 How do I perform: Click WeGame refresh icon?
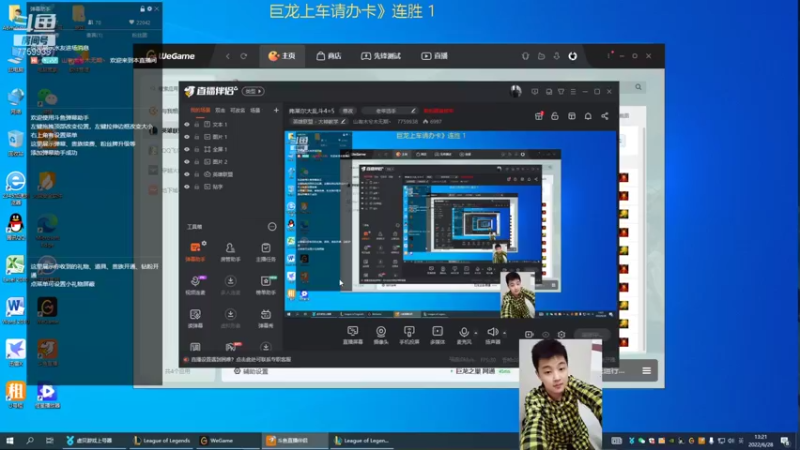[244, 56]
